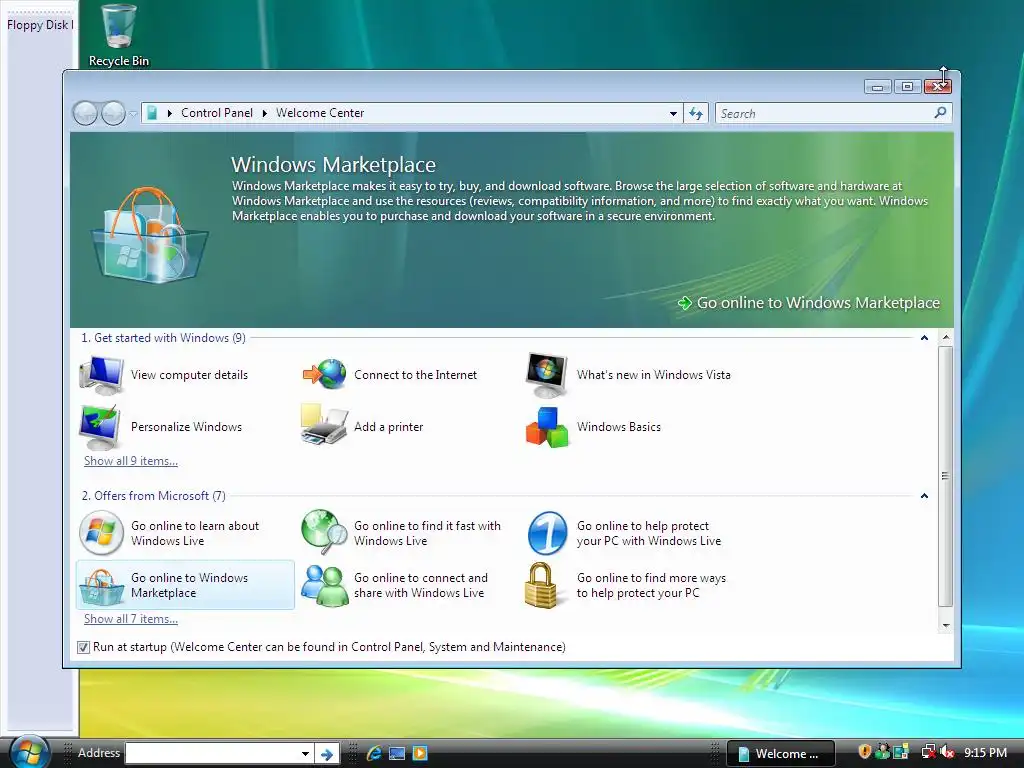Screen dimensions: 1024x768
Task: Open the address bar history dropdown
Action: pos(673,114)
